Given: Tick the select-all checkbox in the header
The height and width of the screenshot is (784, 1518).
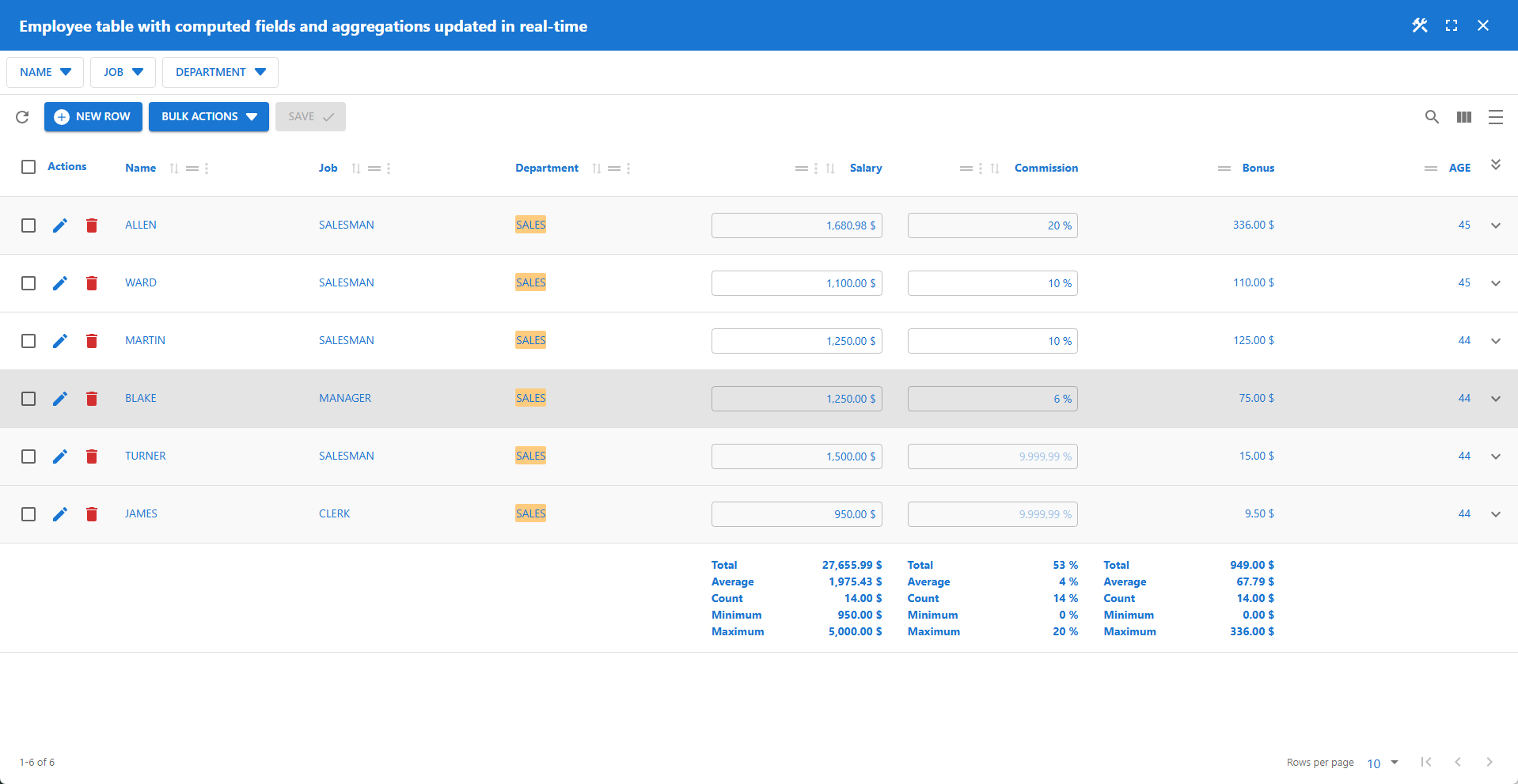Looking at the screenshot, I should [28, 167].
